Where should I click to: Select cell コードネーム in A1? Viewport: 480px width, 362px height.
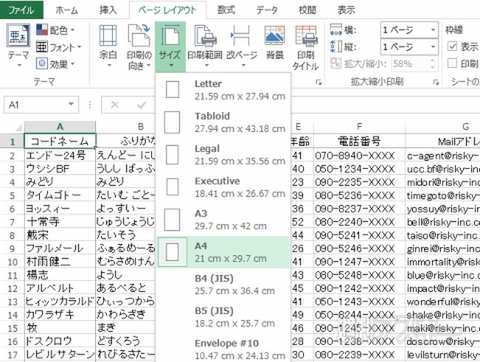point(60,141)
